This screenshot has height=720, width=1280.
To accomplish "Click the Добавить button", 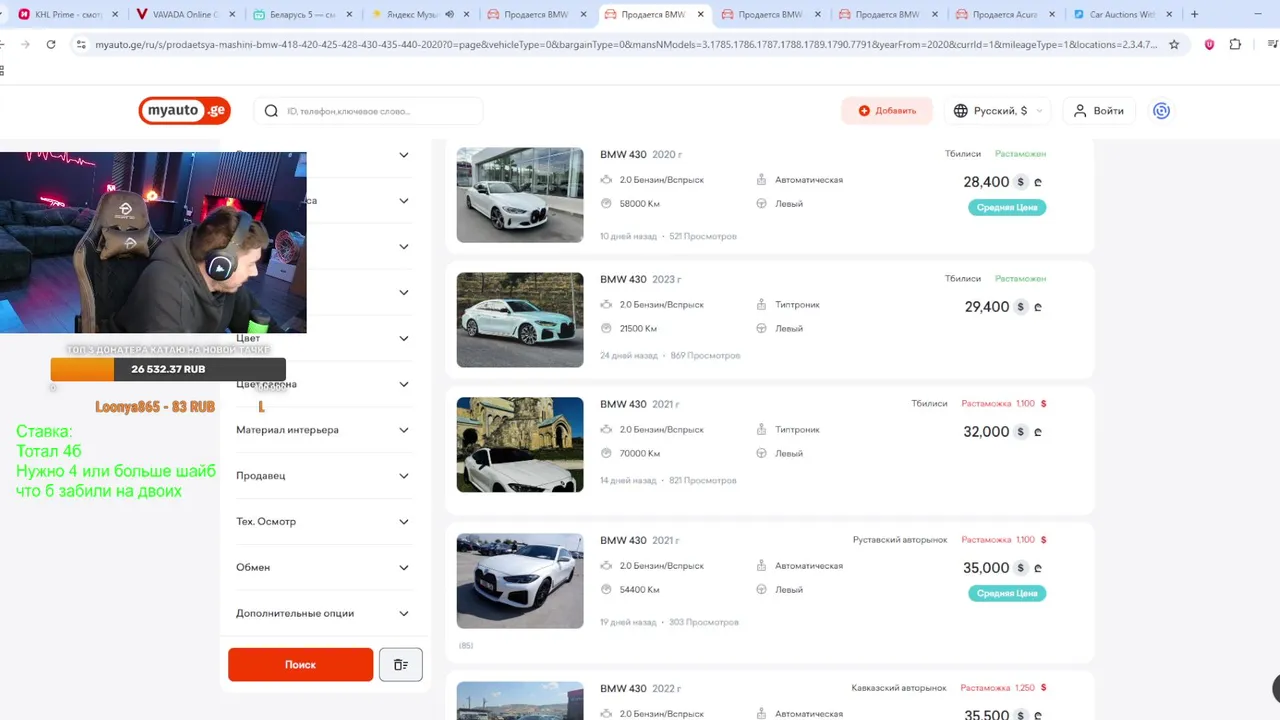I will coord(887,111).
